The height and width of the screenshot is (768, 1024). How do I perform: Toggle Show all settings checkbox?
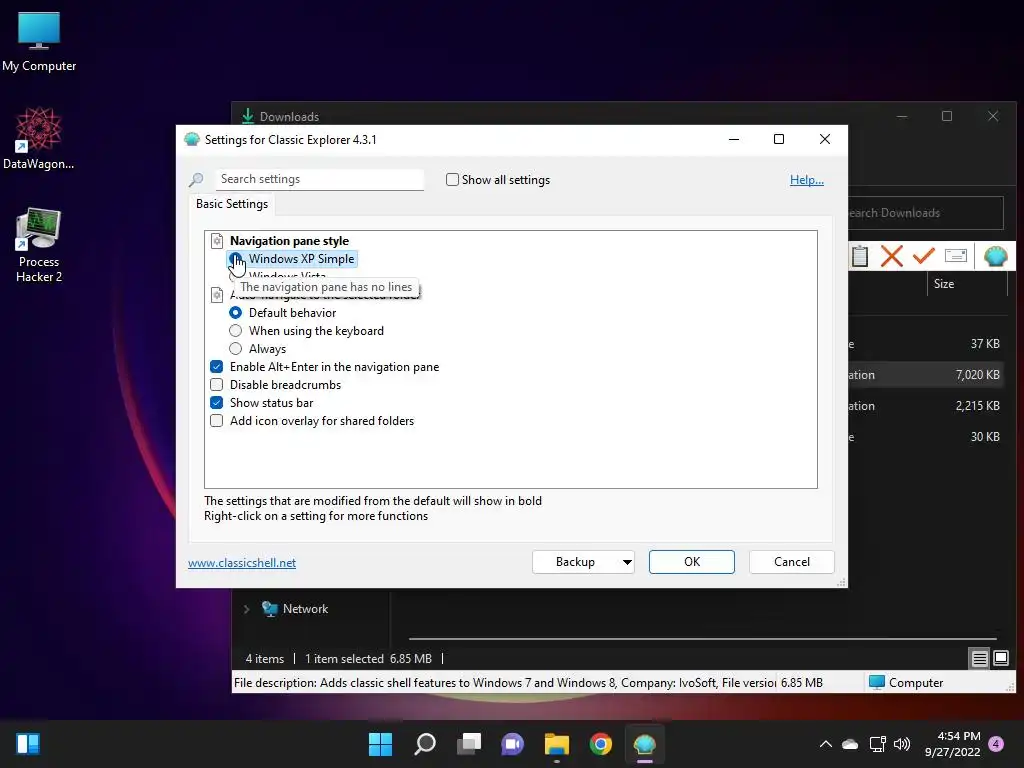452,180
